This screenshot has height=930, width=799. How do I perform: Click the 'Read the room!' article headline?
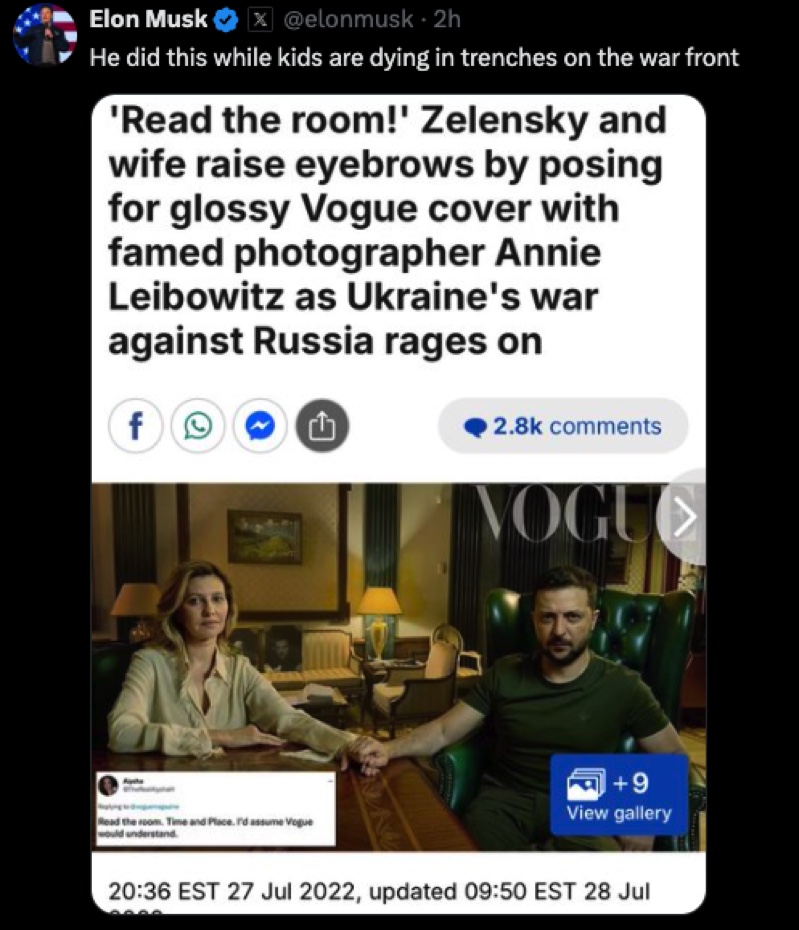[x=387, y=230]
